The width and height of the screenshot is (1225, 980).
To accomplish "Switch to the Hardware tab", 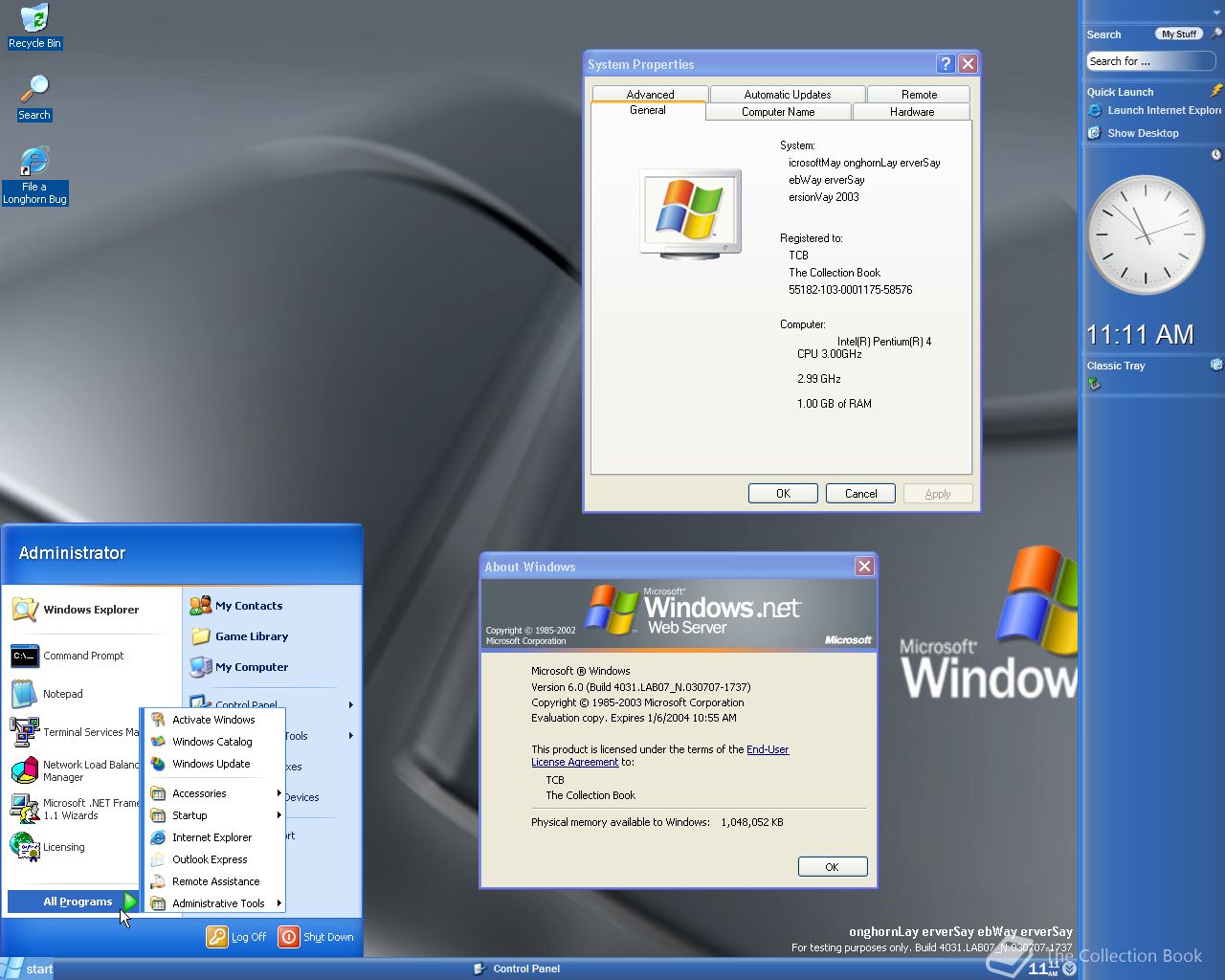I will pyautogui.click(x=912, y=111).
